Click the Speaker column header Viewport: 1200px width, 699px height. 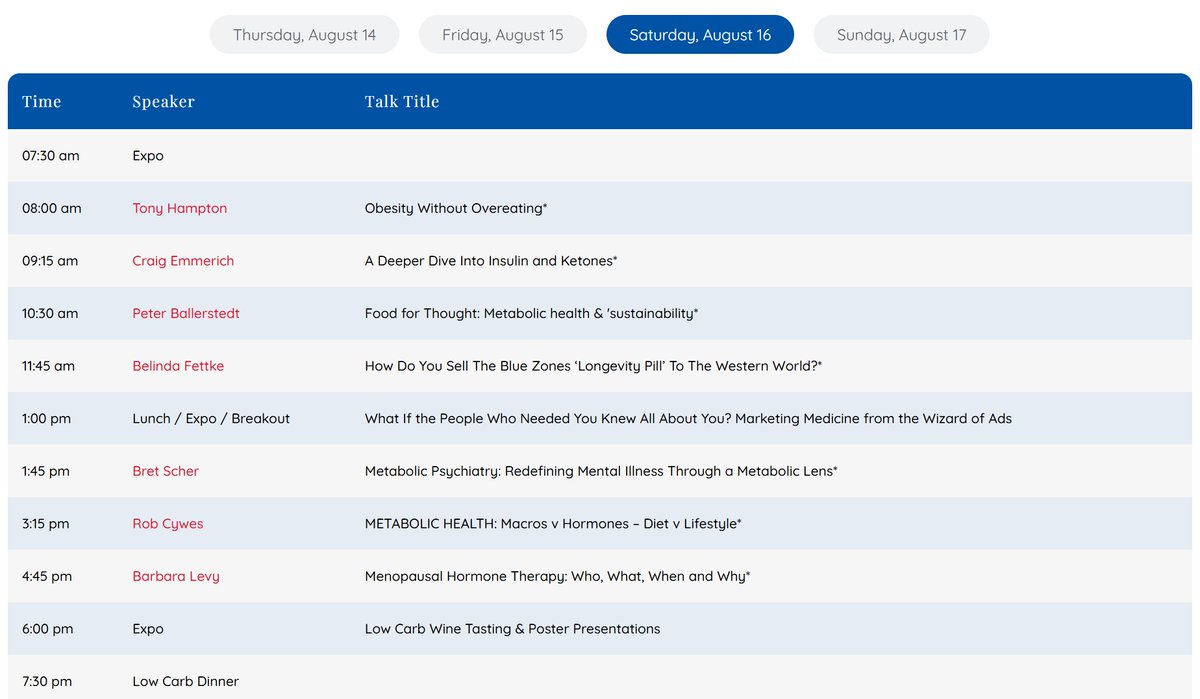(x=163, y=101)
